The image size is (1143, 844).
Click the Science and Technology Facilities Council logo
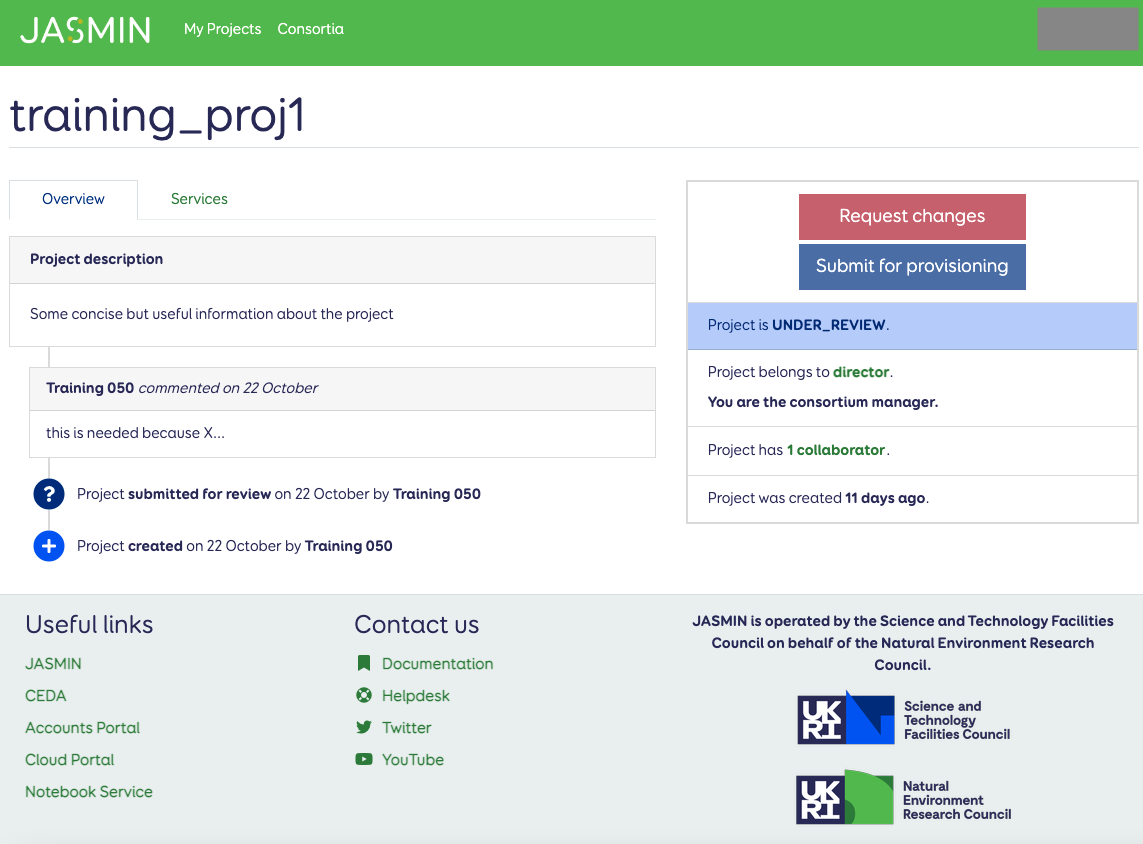(x=903, y=719)
